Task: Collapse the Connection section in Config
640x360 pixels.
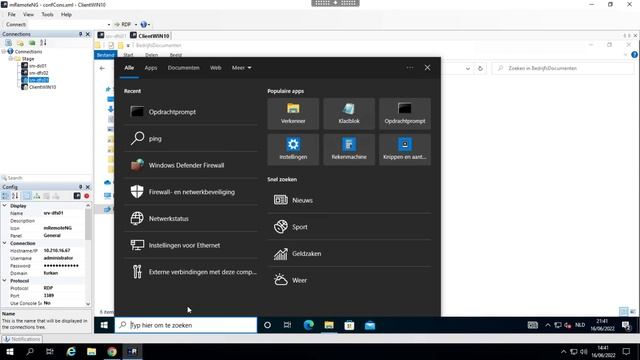Action: click(x=4, y=243)
